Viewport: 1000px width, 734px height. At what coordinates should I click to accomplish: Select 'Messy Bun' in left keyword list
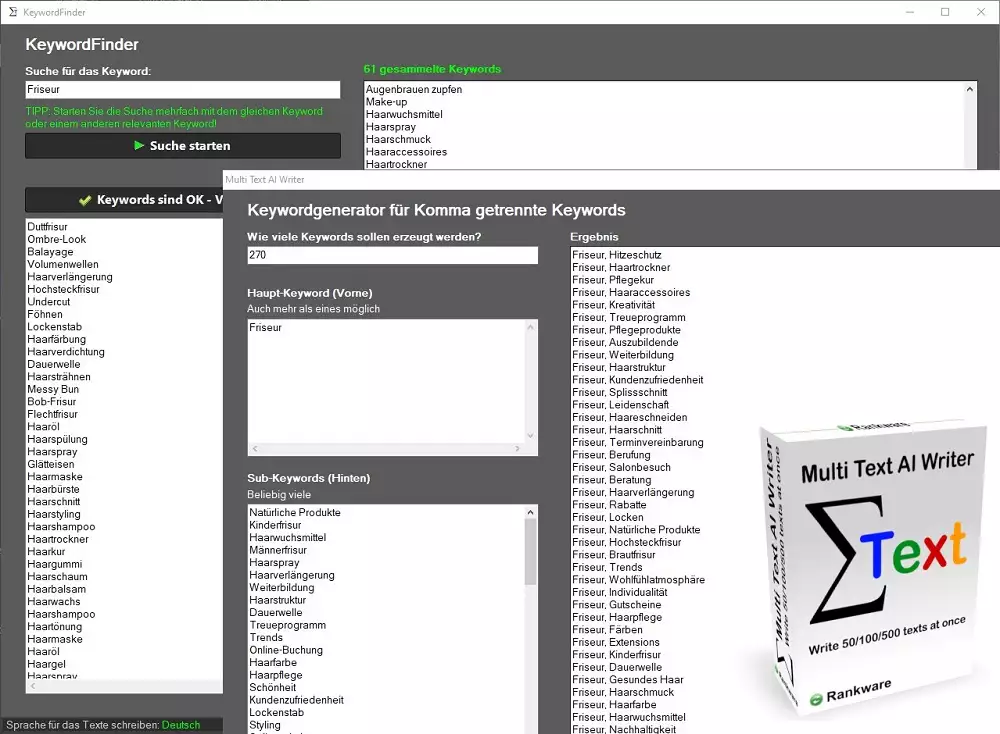click(53, 389)
